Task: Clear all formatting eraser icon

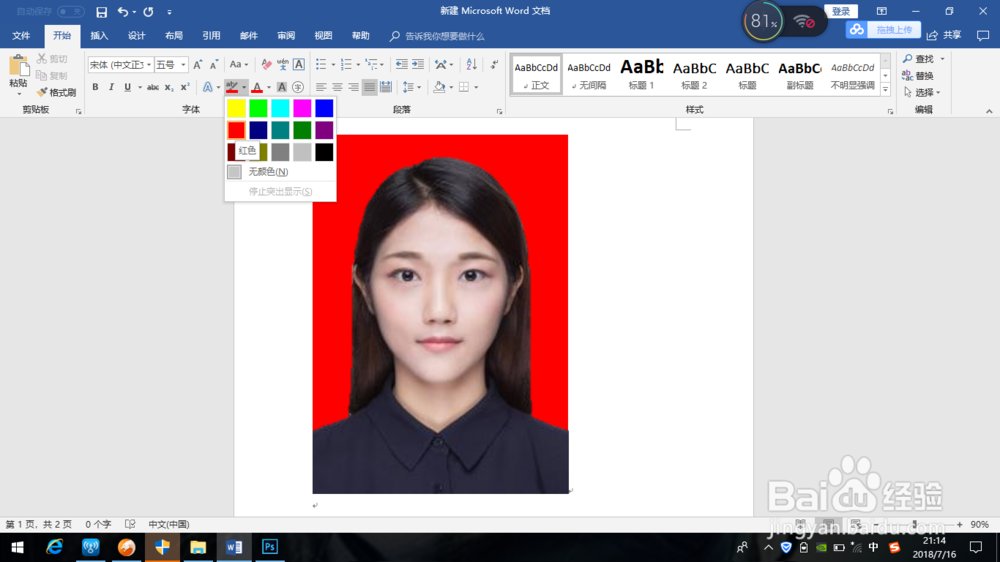Action: point(266,64)
